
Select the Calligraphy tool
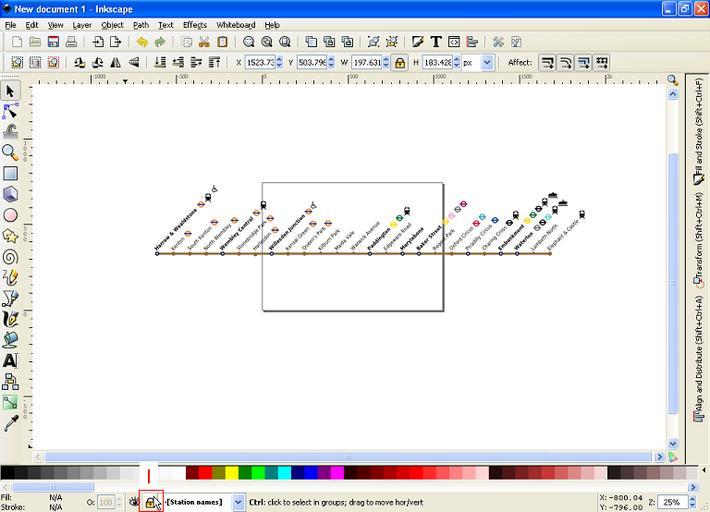coord(10,319)
